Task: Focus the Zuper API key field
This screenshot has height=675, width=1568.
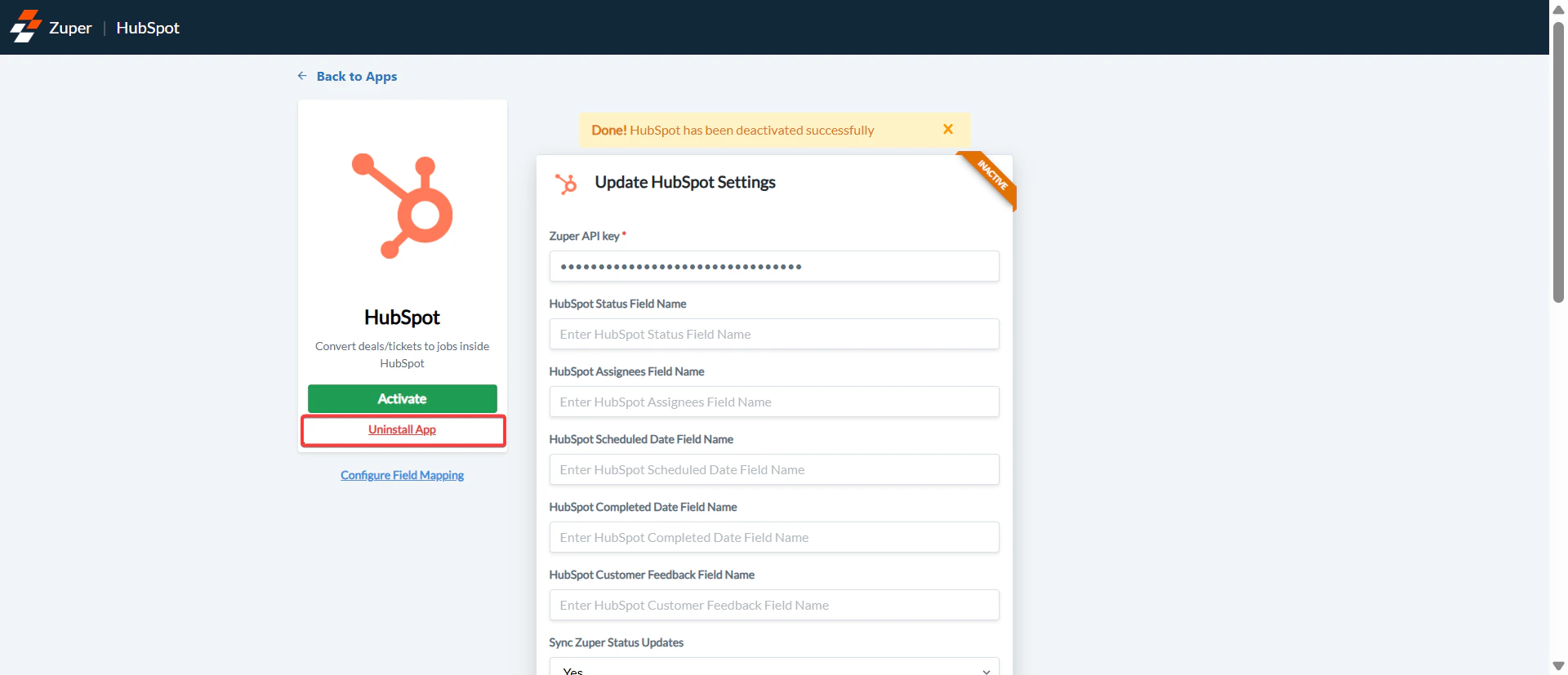Action: coord(774,266)
